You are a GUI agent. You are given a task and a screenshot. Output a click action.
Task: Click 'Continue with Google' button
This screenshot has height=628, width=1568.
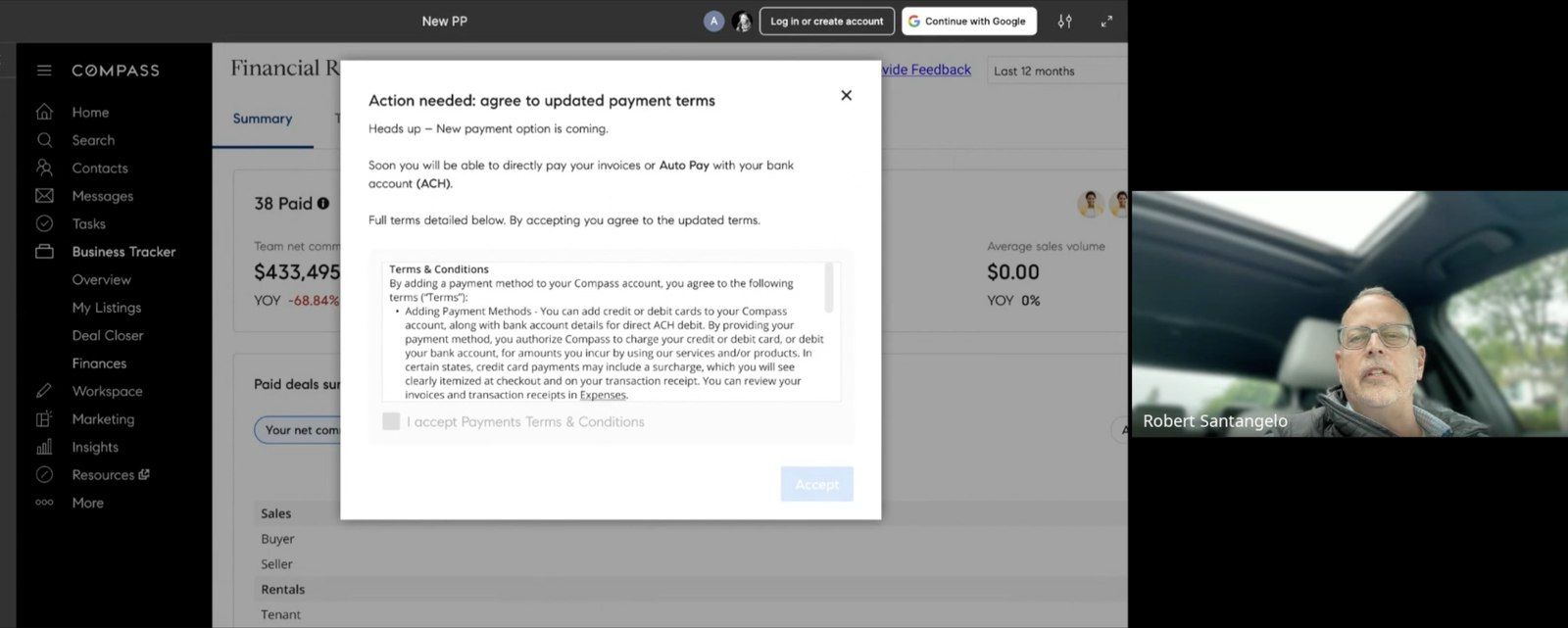(x=968, y=21)
